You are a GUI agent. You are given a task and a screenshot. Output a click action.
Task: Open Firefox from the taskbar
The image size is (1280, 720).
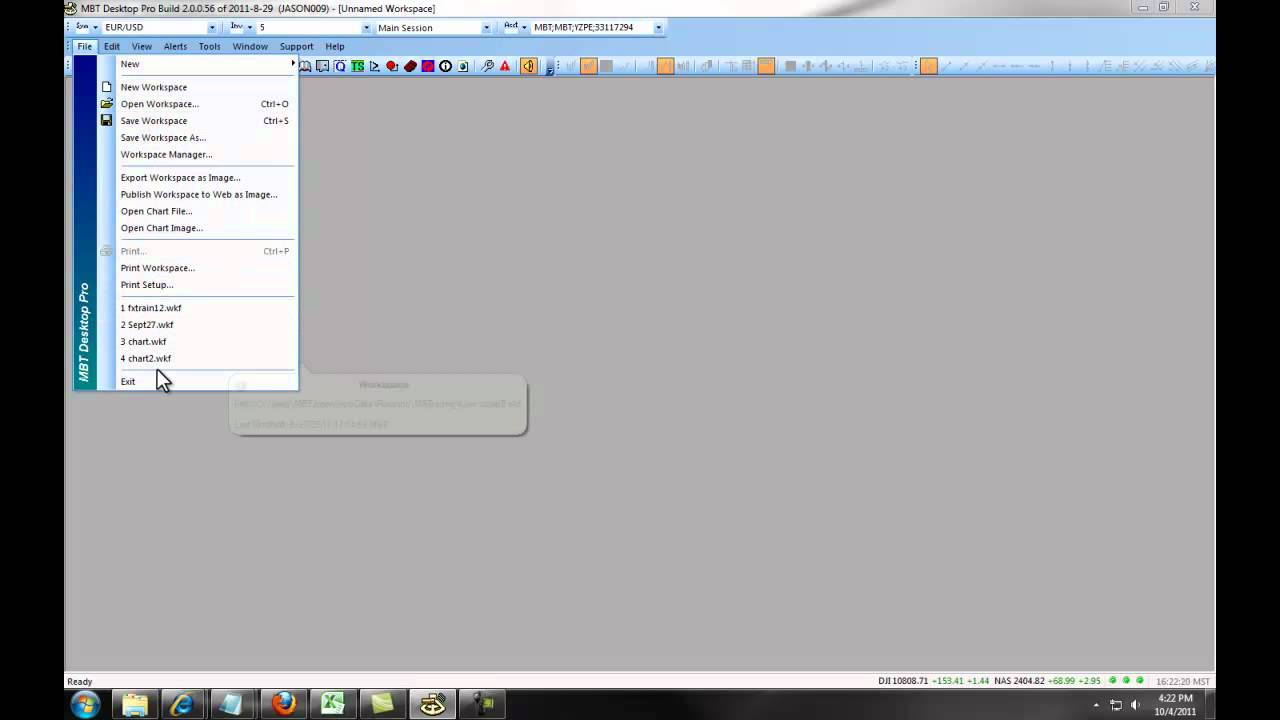click(284, 705)
